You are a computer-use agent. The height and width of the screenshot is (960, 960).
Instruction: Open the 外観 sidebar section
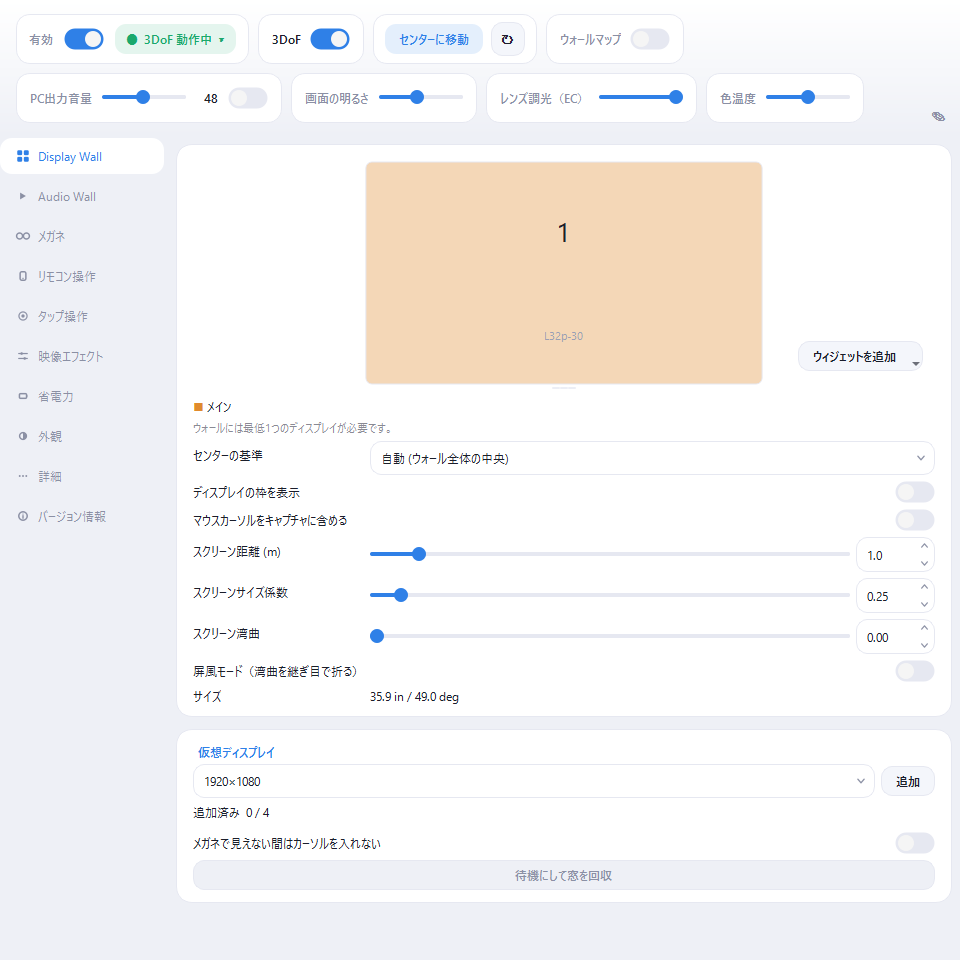pos(82,436)
